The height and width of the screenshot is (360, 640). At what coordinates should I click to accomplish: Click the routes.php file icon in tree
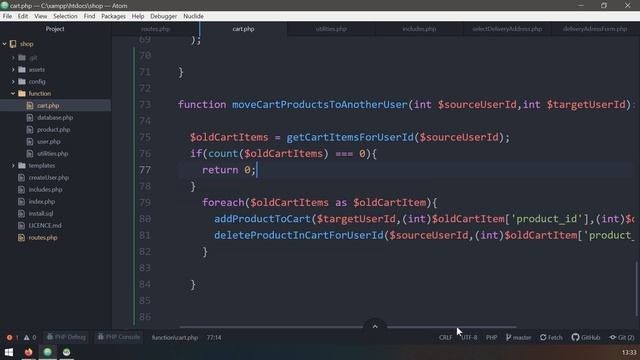pyautogui.click(x=21, y=238)
